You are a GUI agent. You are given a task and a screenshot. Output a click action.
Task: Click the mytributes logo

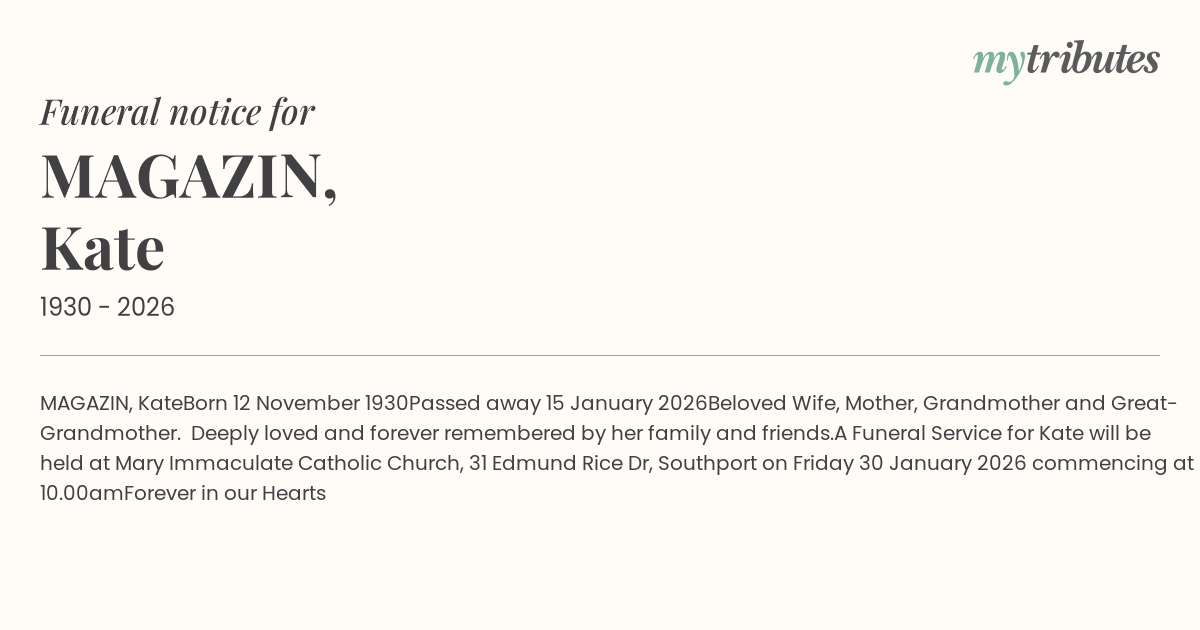tap(1065, 60)
